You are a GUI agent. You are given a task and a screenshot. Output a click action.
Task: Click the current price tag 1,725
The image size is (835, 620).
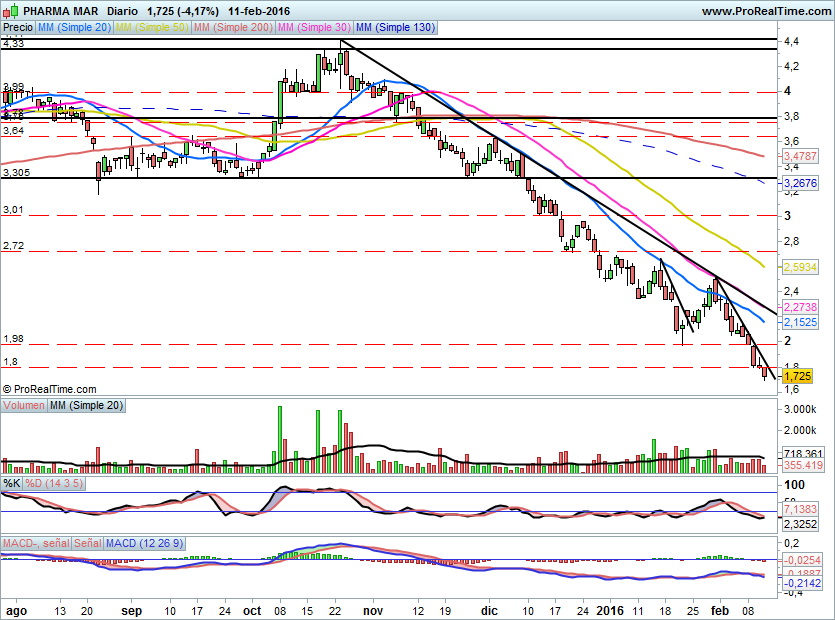tap(796, 377)
